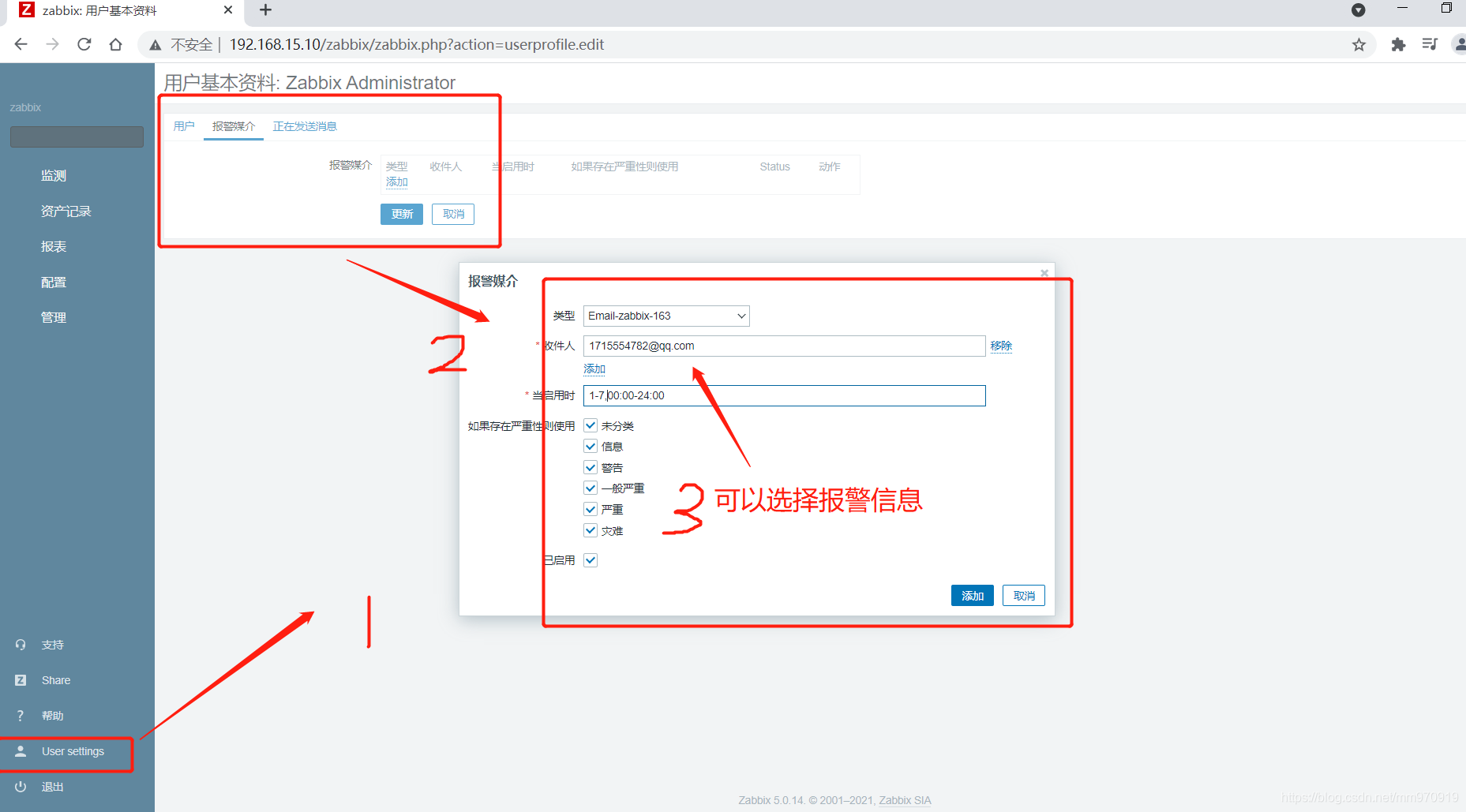The image size is (1466, 812).
Task: Click the zabbix logo text in sidebar
Action: click(x=25, y=107)
